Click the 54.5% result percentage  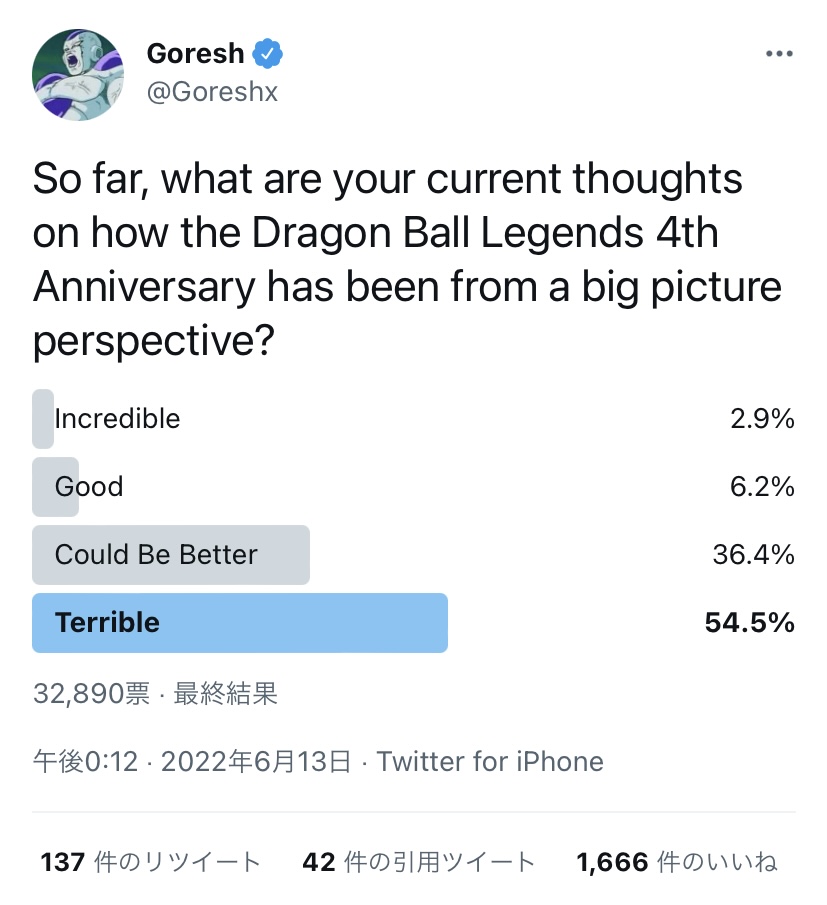click(x=749, y=623)
